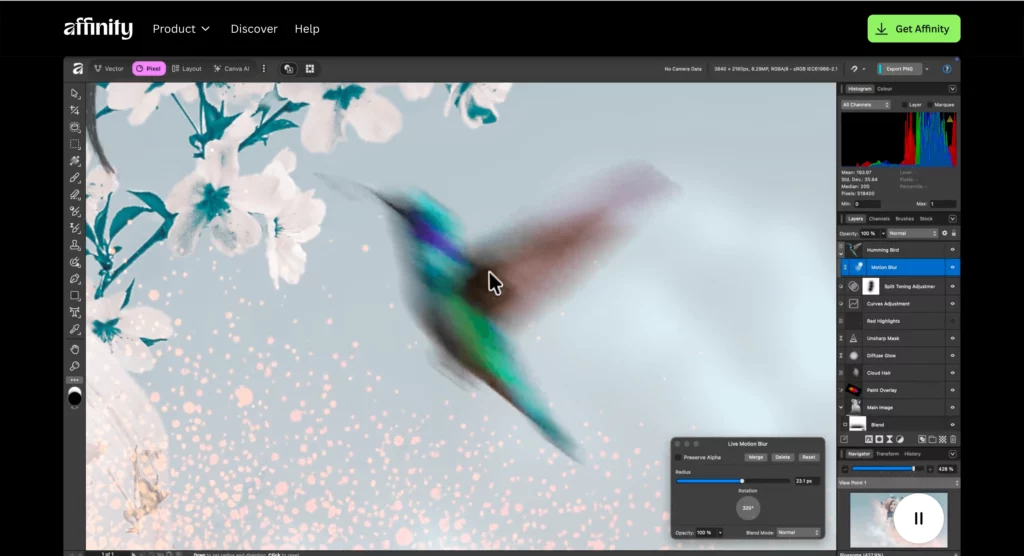Click the Rotation angle dial
This screenshot has height=556, width=1024.
(x=748, y=508)
